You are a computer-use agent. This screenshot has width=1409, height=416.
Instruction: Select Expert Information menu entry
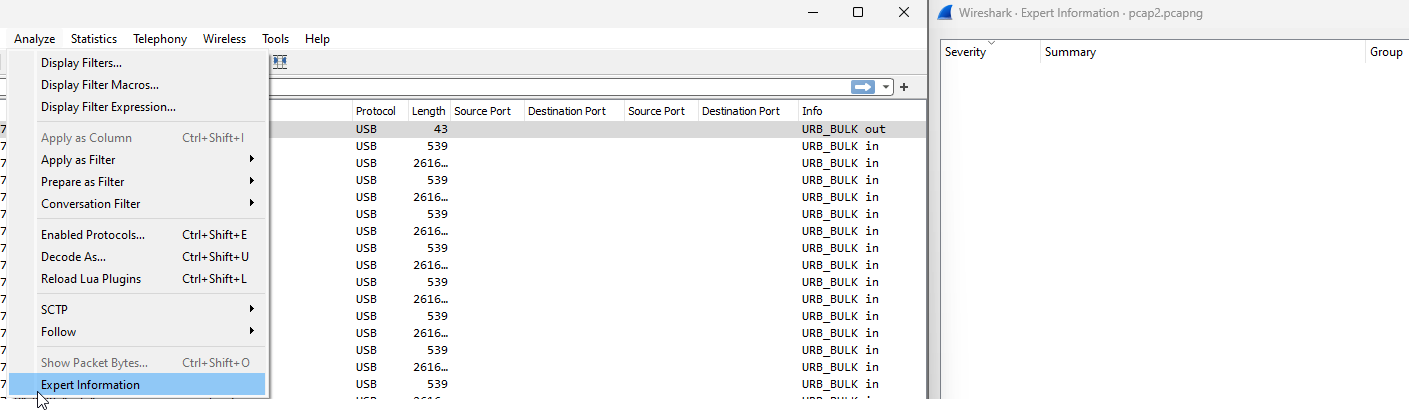(90, 385)
